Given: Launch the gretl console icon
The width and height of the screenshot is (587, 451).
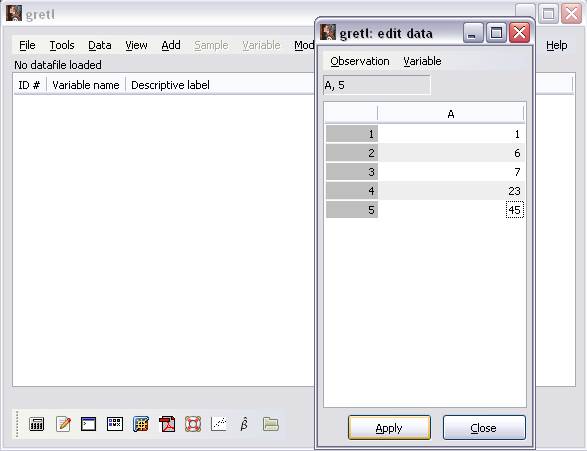Looking at the screenshot, I should click(88, 424).
